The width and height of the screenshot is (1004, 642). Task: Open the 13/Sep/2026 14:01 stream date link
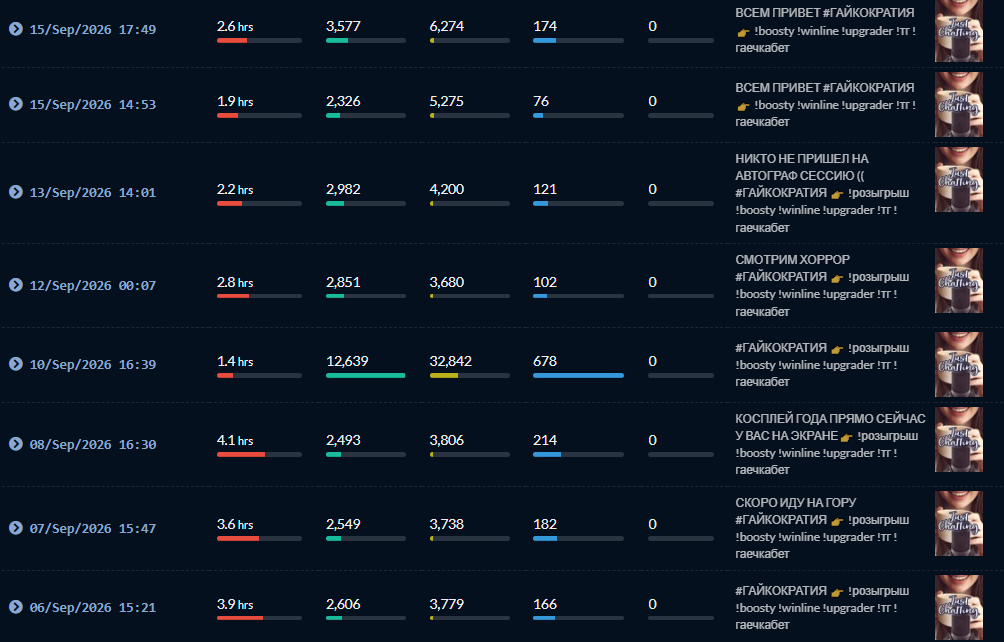(x=93, y=193)
